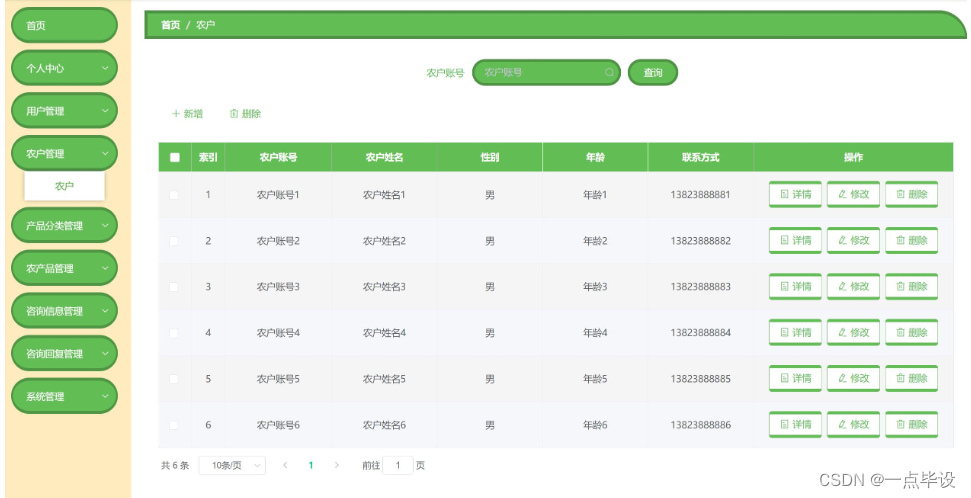This screenshot has height=498, width=971.
Task: Open 详情 for 农户账号6 row
Action: (795, 424)
